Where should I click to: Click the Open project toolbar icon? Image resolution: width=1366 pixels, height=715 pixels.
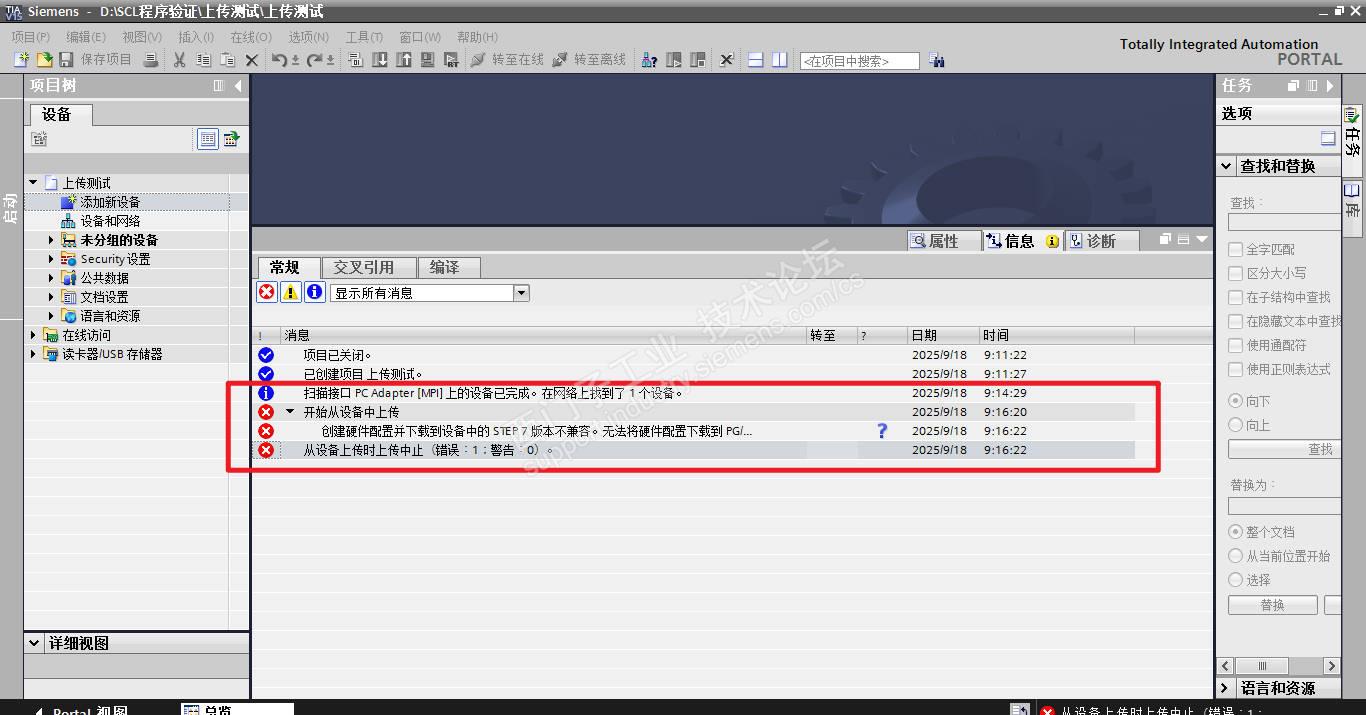(44, 60)
